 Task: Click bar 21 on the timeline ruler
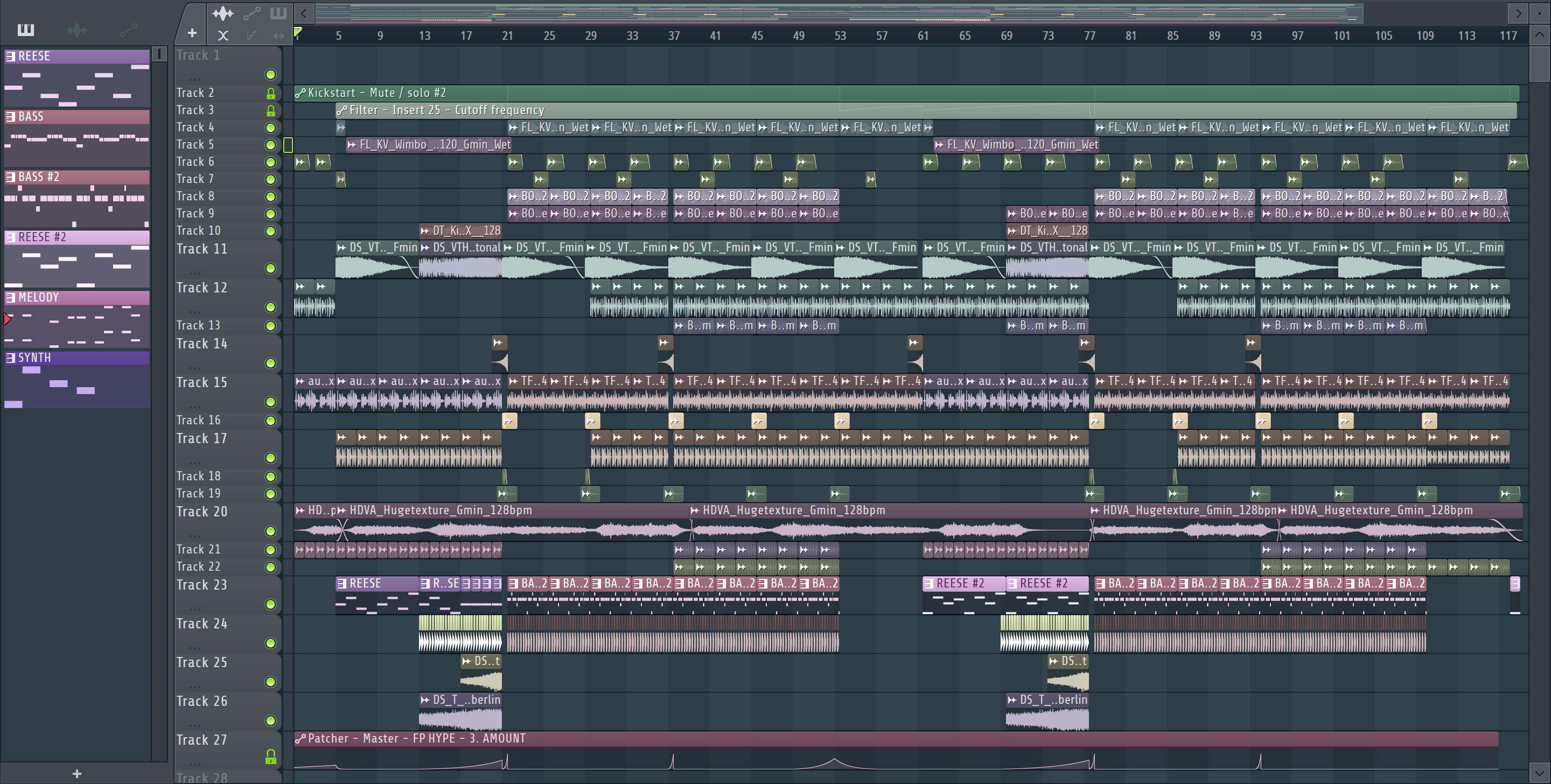tap(507, 36)
